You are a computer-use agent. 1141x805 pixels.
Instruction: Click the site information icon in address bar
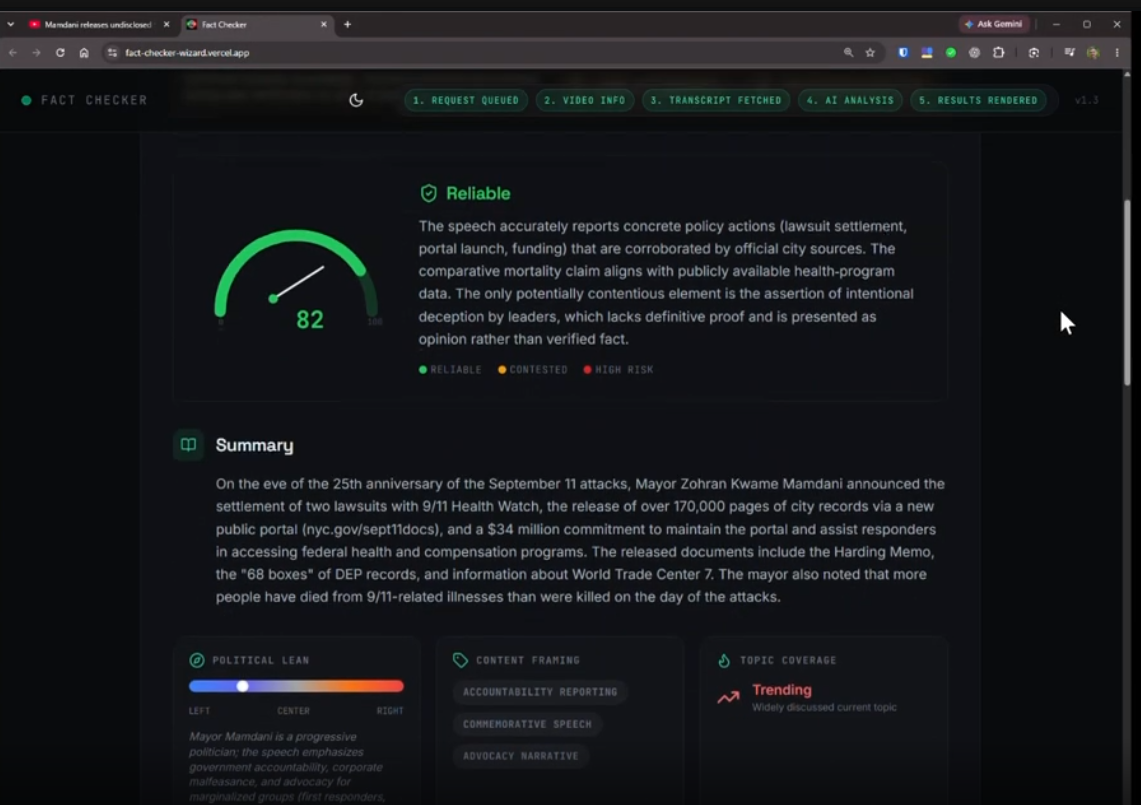coord(112,52)
